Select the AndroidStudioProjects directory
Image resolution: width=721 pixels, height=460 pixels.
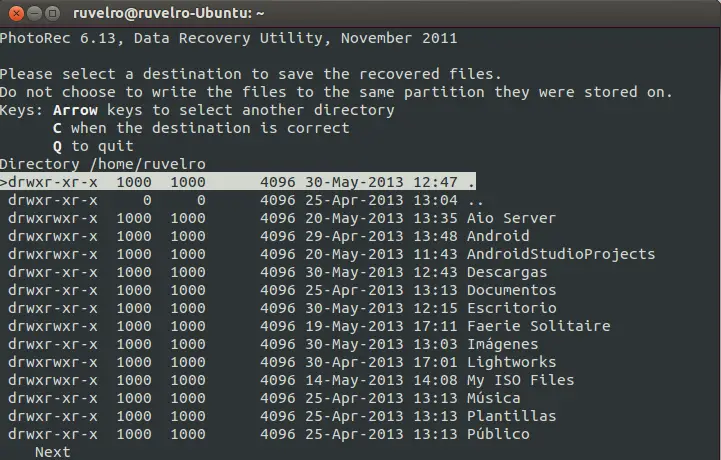coord(331,254)
